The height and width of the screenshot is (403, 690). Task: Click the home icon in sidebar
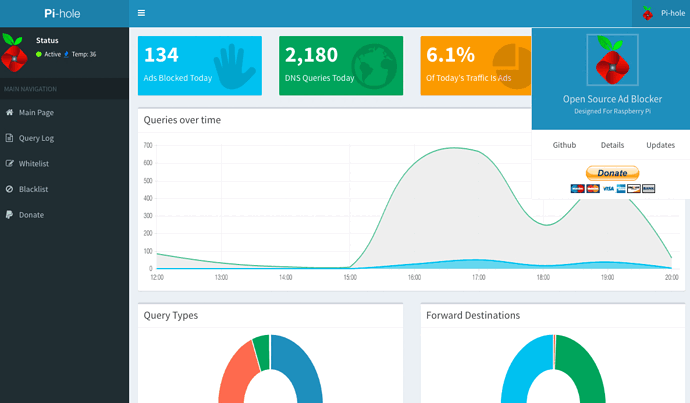9,113
